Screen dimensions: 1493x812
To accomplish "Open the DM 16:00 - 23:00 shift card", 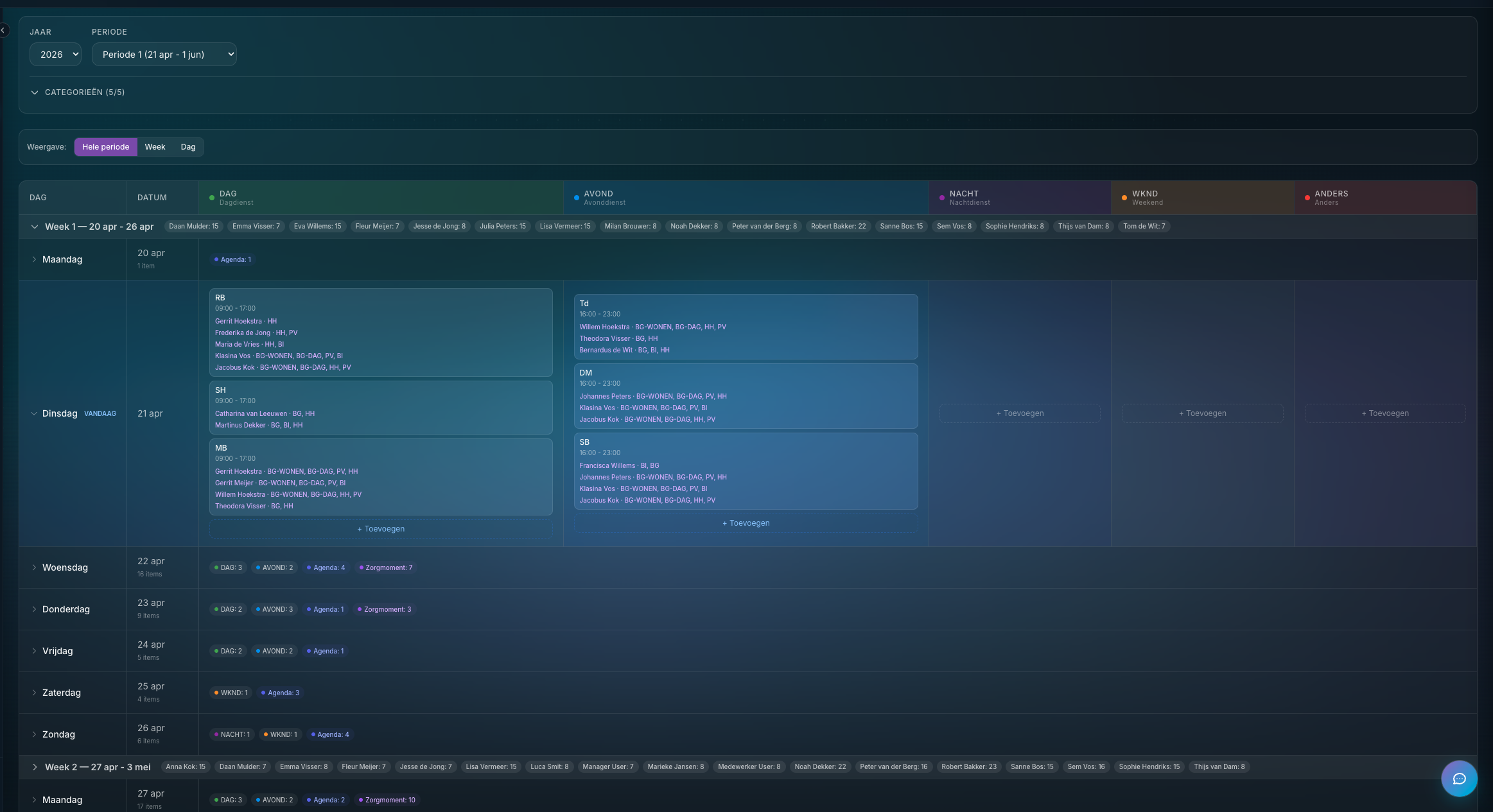I will [746, 396].
